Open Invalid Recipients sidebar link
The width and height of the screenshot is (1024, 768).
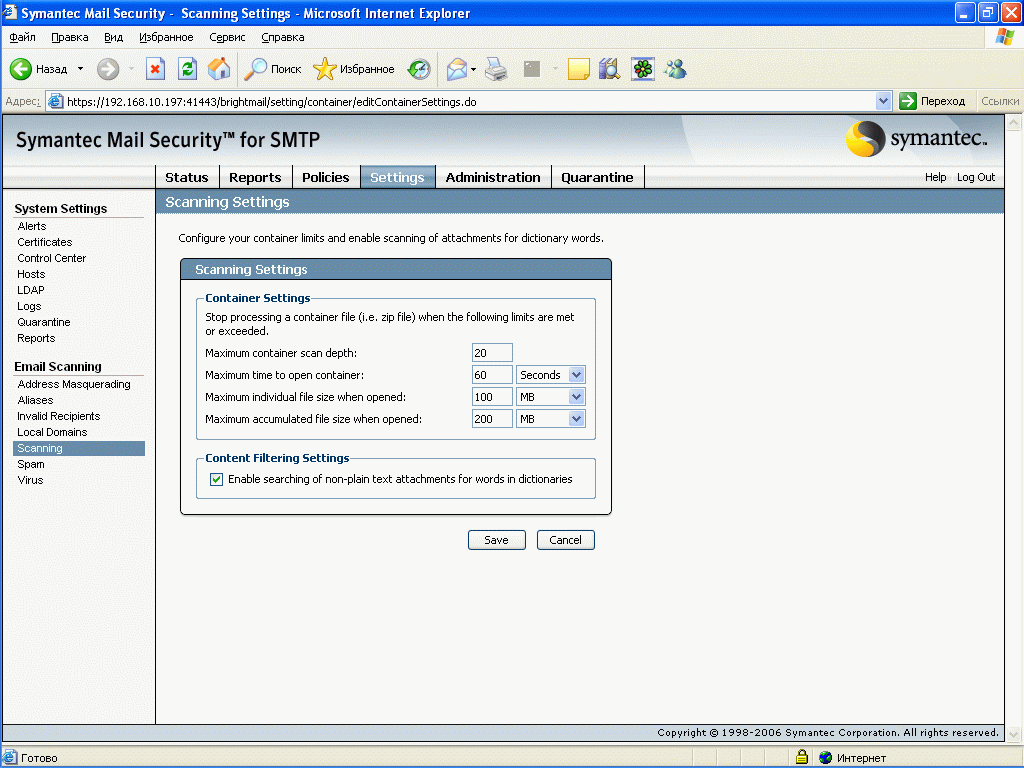[x=59, y=416]
